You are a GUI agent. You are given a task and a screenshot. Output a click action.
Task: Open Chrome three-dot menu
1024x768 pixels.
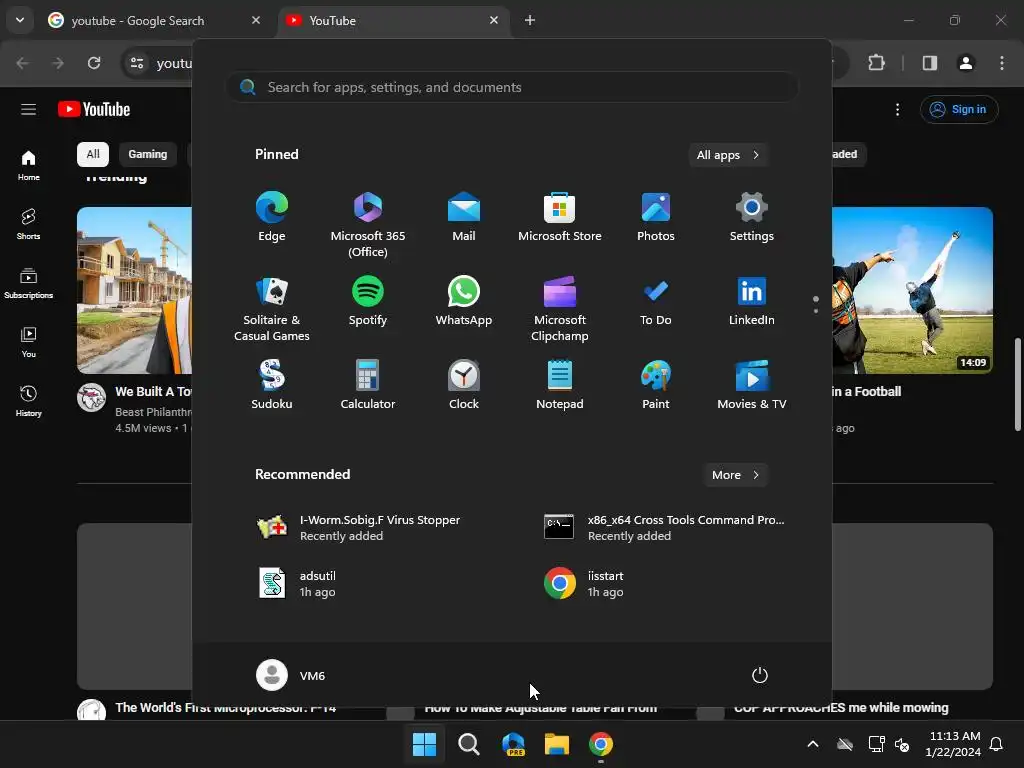click(1002, 63)
